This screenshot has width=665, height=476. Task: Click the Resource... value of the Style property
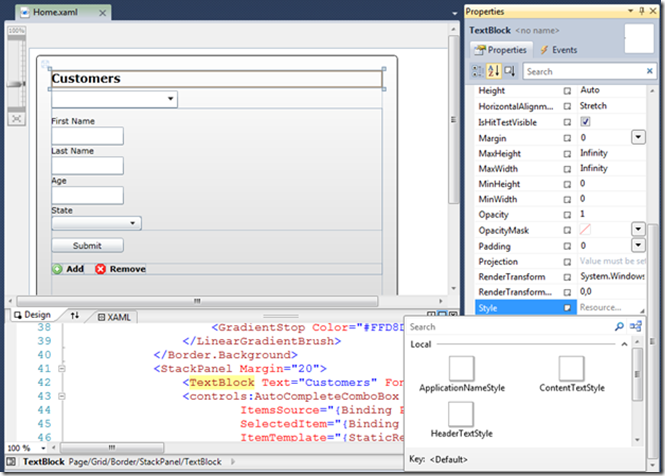(600, 308)
